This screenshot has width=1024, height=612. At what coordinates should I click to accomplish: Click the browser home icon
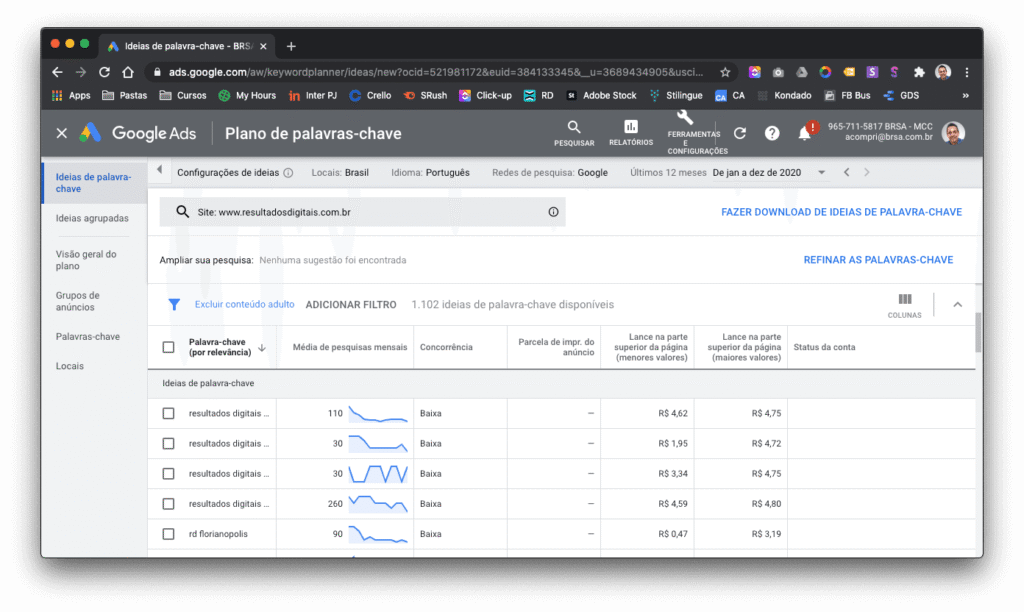128,72
